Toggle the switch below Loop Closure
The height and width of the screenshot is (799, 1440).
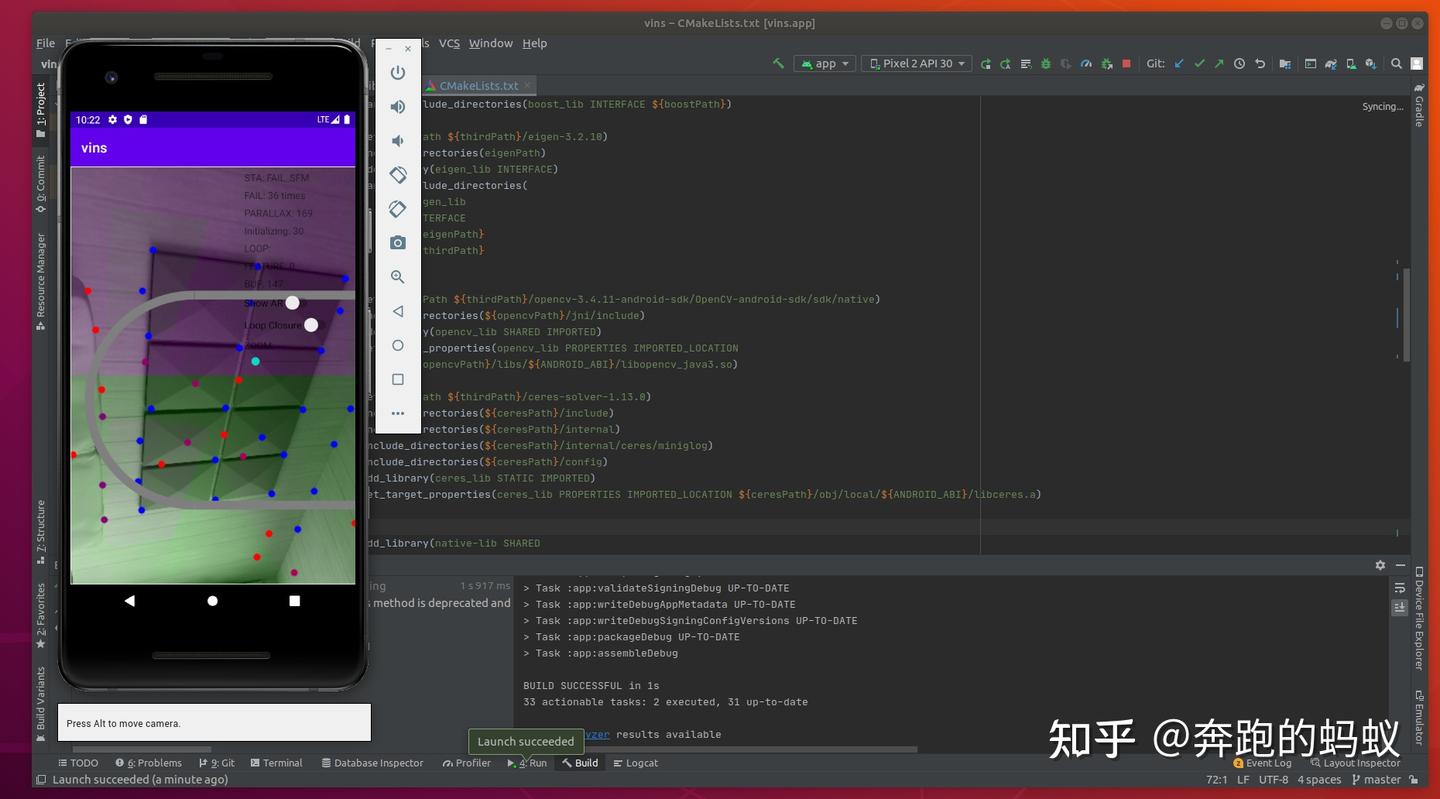(x=255, y=361)
